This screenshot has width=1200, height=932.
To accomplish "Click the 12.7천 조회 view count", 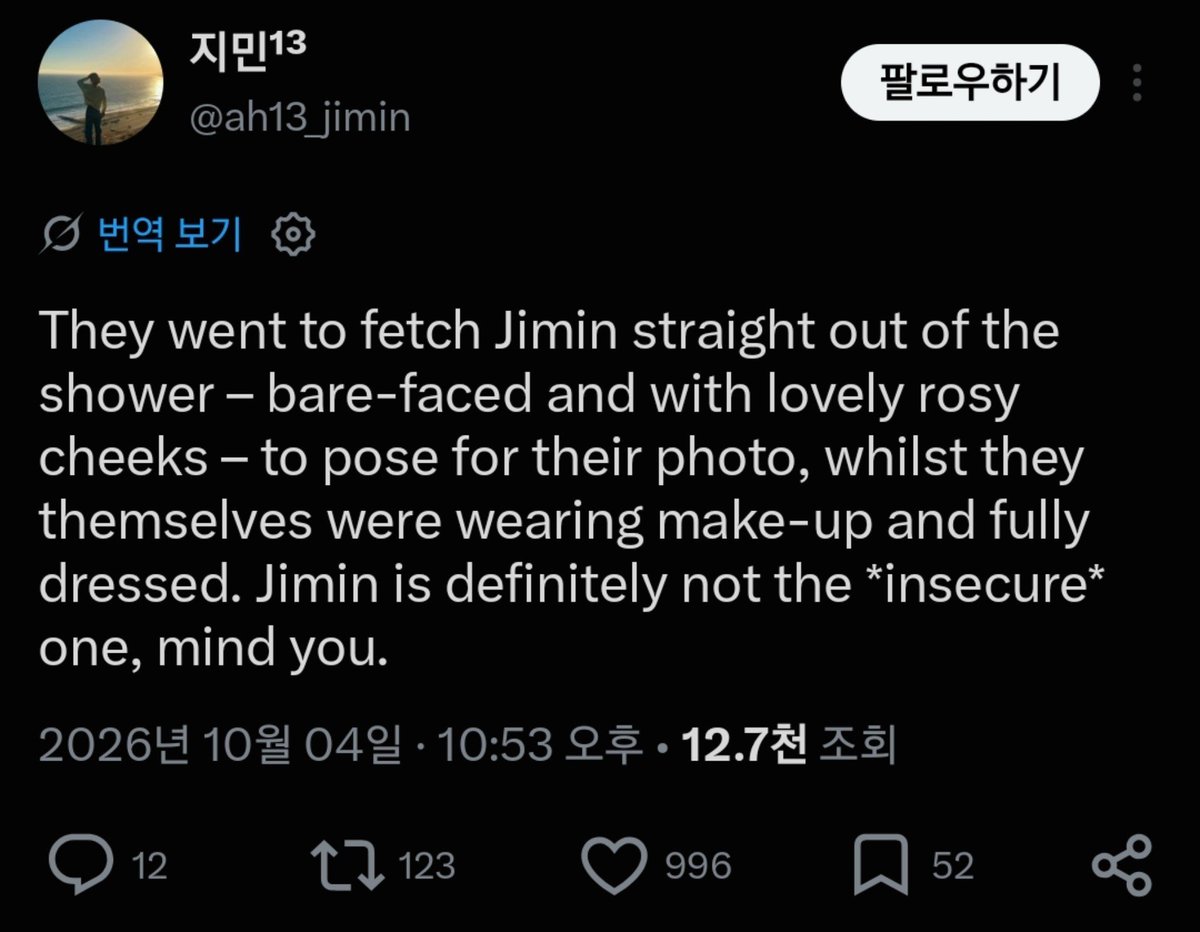I will [787, 746].
